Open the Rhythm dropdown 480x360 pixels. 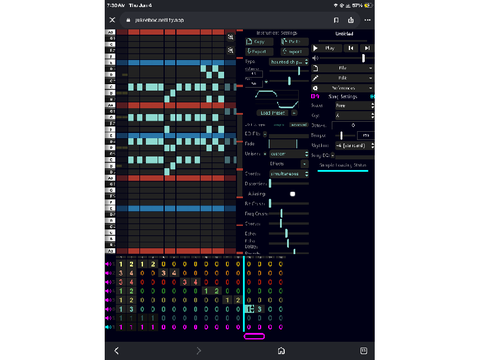pos(354,146)
